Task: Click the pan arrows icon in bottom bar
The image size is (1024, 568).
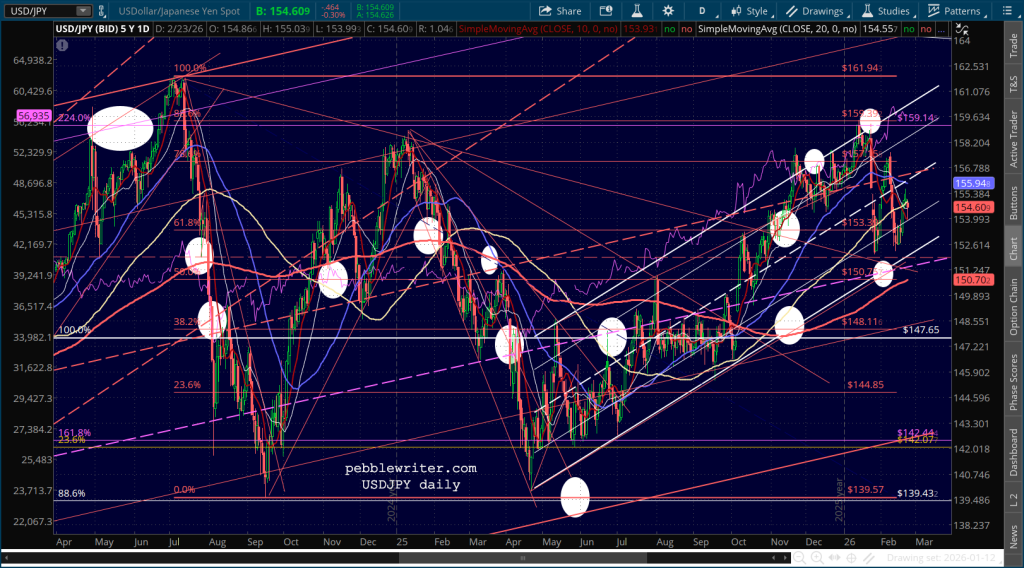Action: [835, 558]
